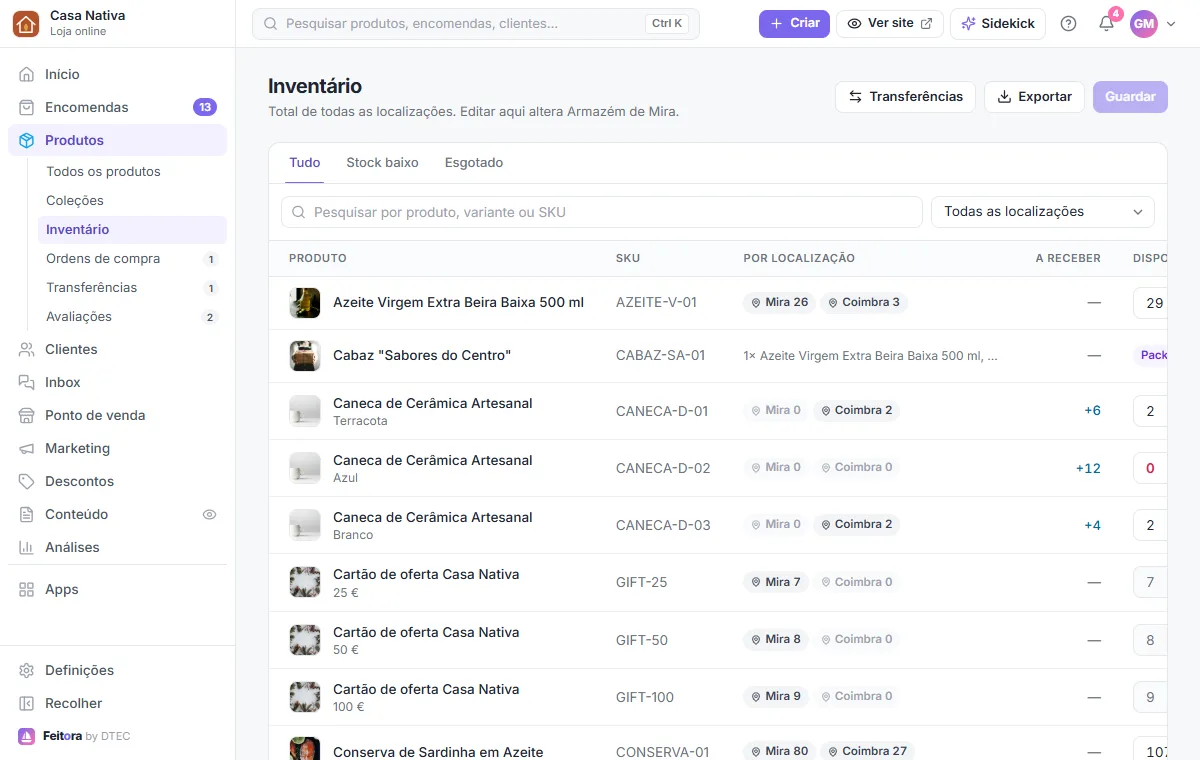Click the Recolher collapse icon
1200x760 pixels.
(x=27, y=703)
